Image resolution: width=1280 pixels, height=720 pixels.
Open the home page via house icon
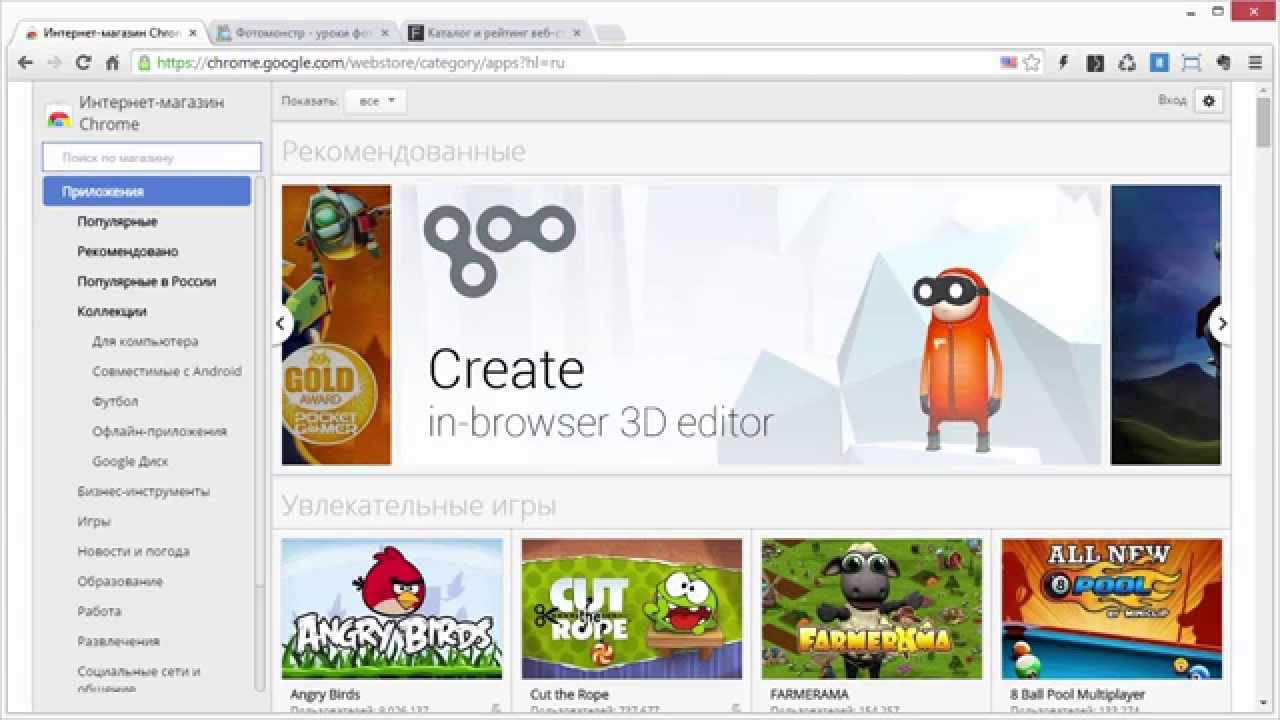pos(112,62)
